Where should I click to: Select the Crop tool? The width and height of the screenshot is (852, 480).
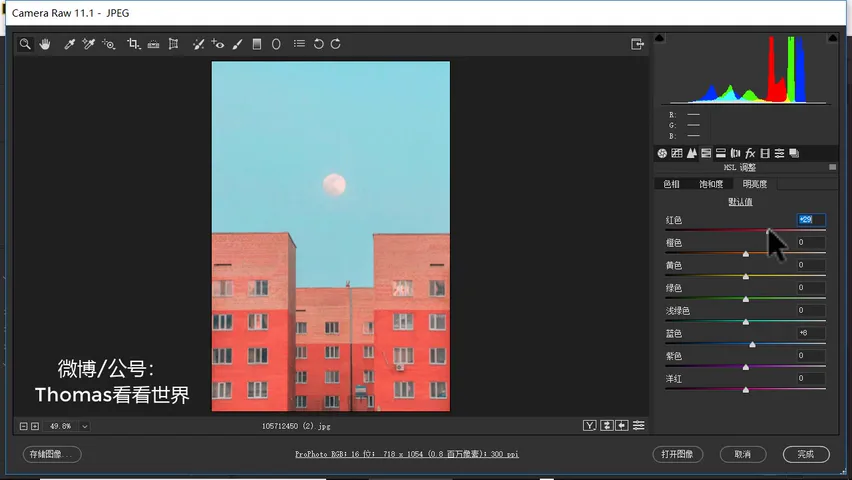point(133,44)
